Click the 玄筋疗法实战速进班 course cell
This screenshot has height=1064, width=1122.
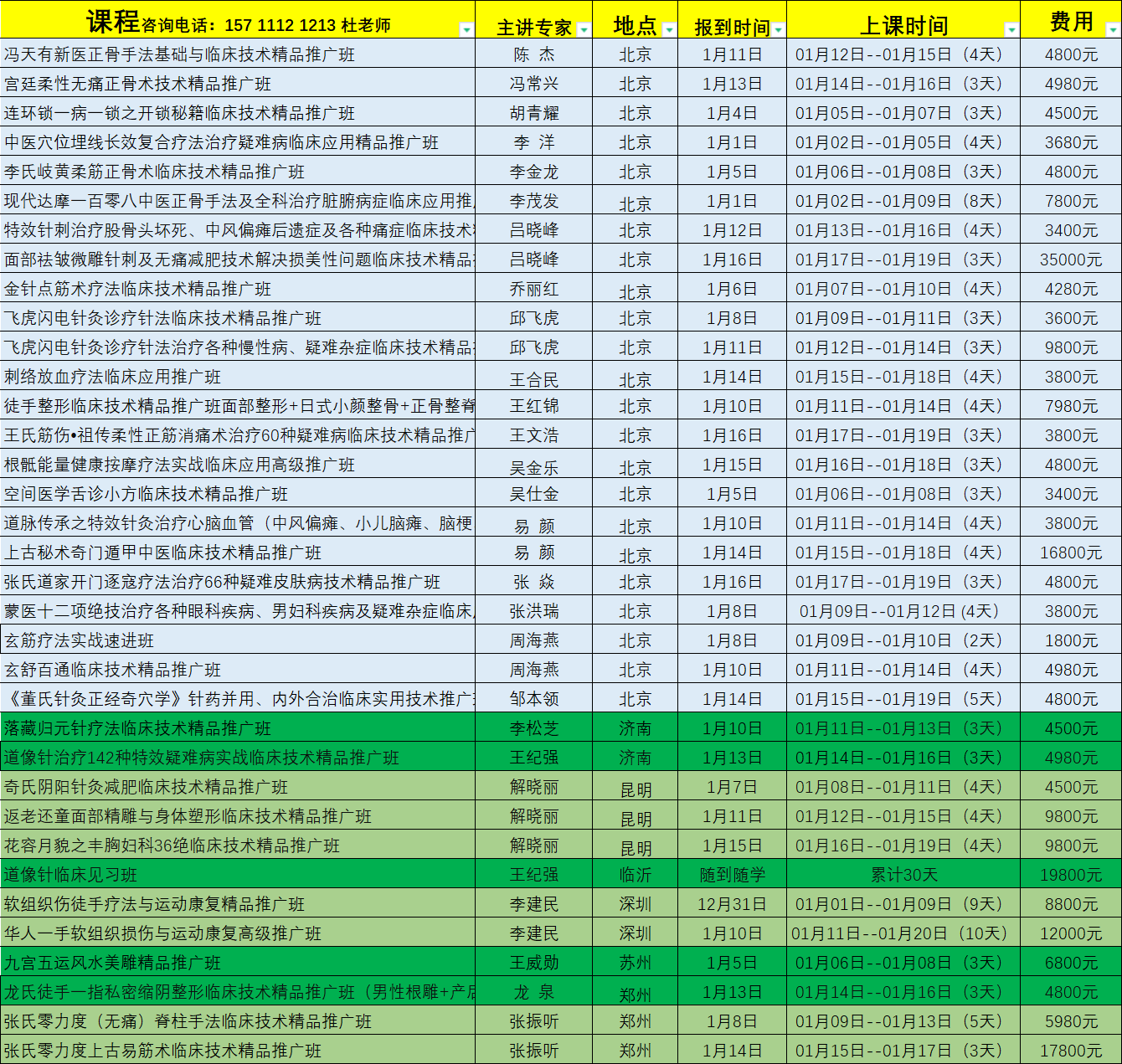click(x=80, y=640)
